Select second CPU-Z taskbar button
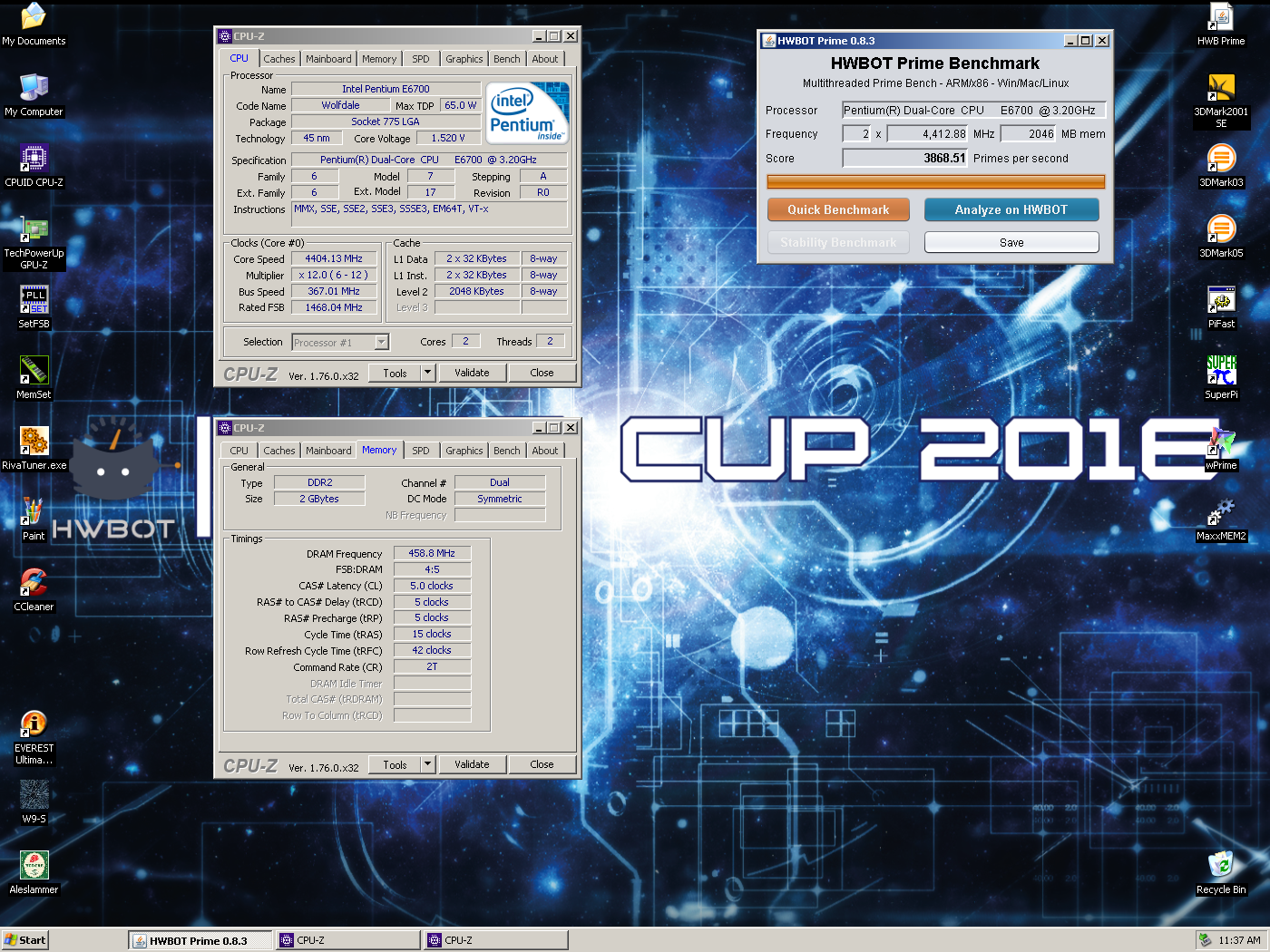 click(x=496, y=940)
